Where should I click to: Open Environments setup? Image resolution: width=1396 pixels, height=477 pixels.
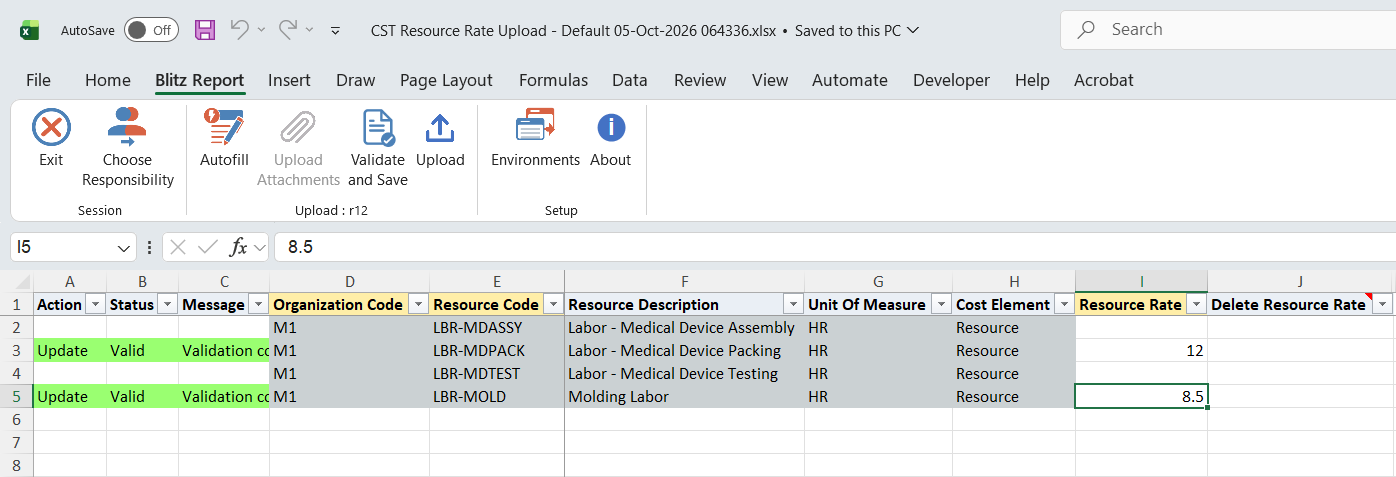535,139
